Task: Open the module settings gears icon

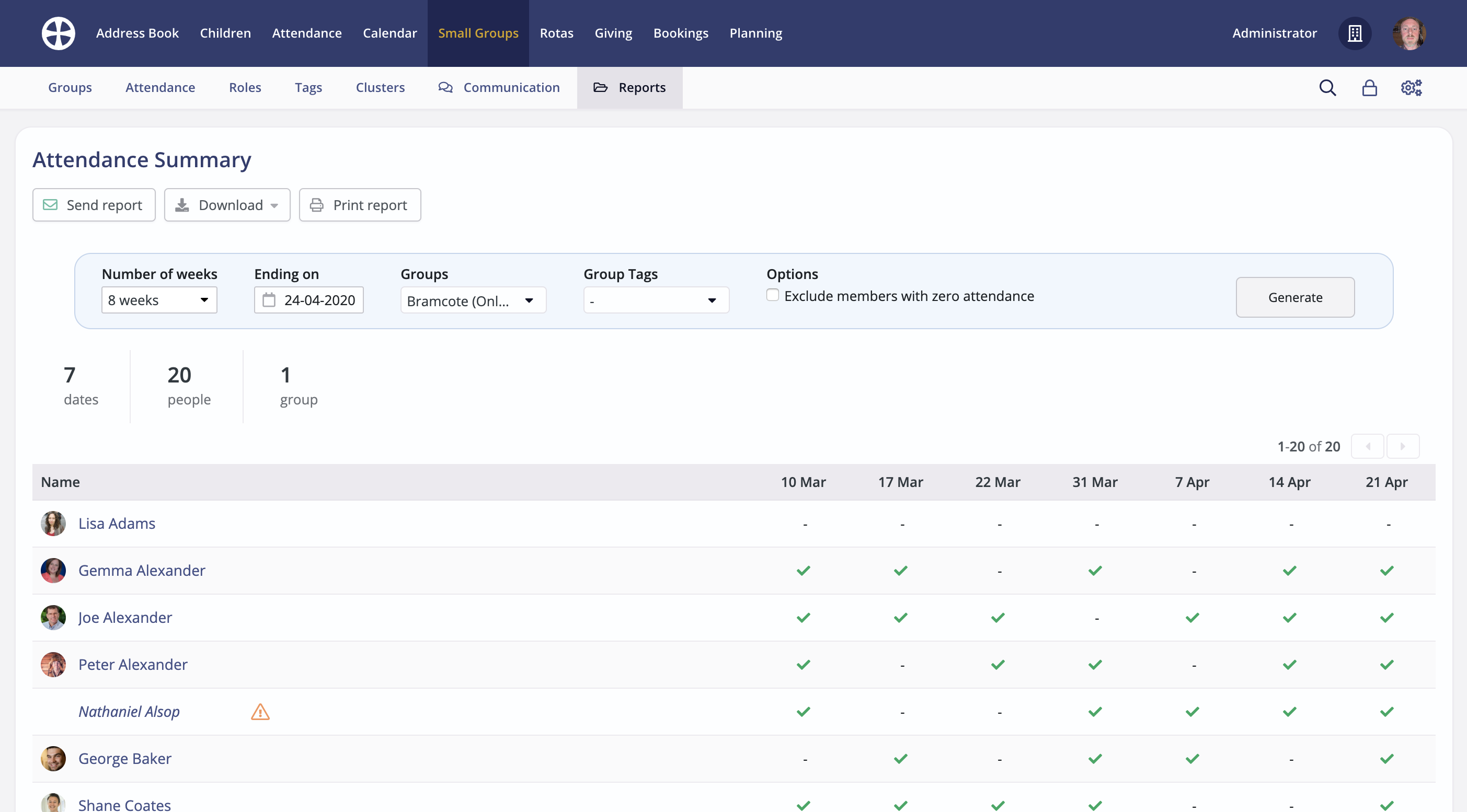Action: 1411,88
